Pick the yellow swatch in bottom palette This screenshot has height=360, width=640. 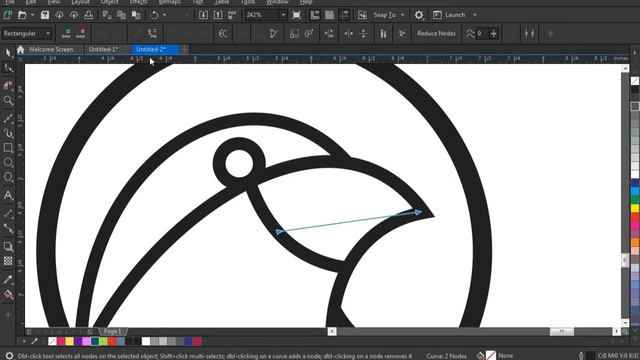tap(69, 341)
